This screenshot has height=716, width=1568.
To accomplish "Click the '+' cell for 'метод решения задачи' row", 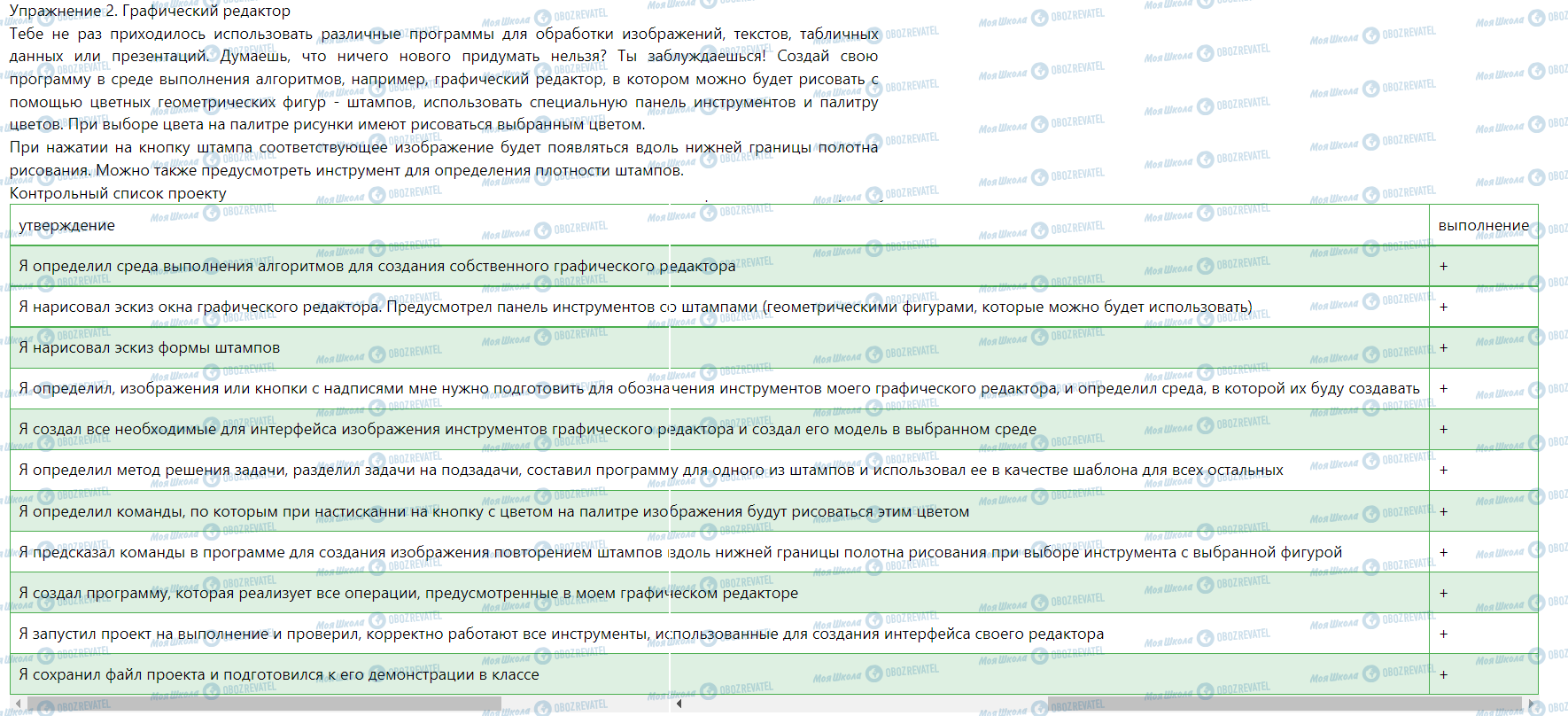I will 1483,470.
